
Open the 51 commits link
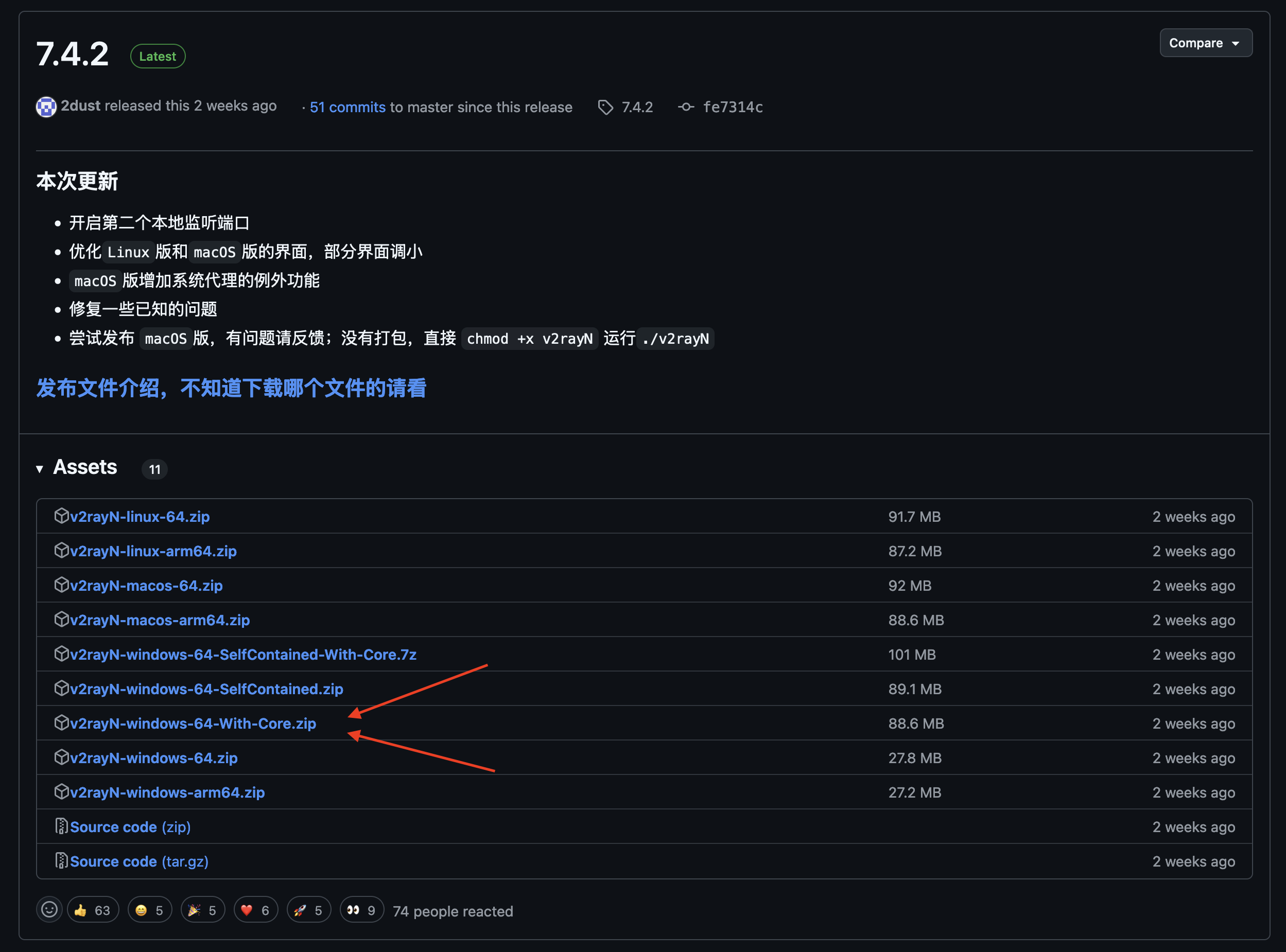tap(347, 107)
